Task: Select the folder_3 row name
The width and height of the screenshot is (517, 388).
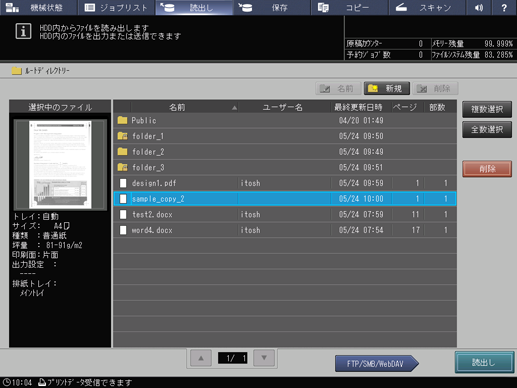Action: [x=148, y=167]
